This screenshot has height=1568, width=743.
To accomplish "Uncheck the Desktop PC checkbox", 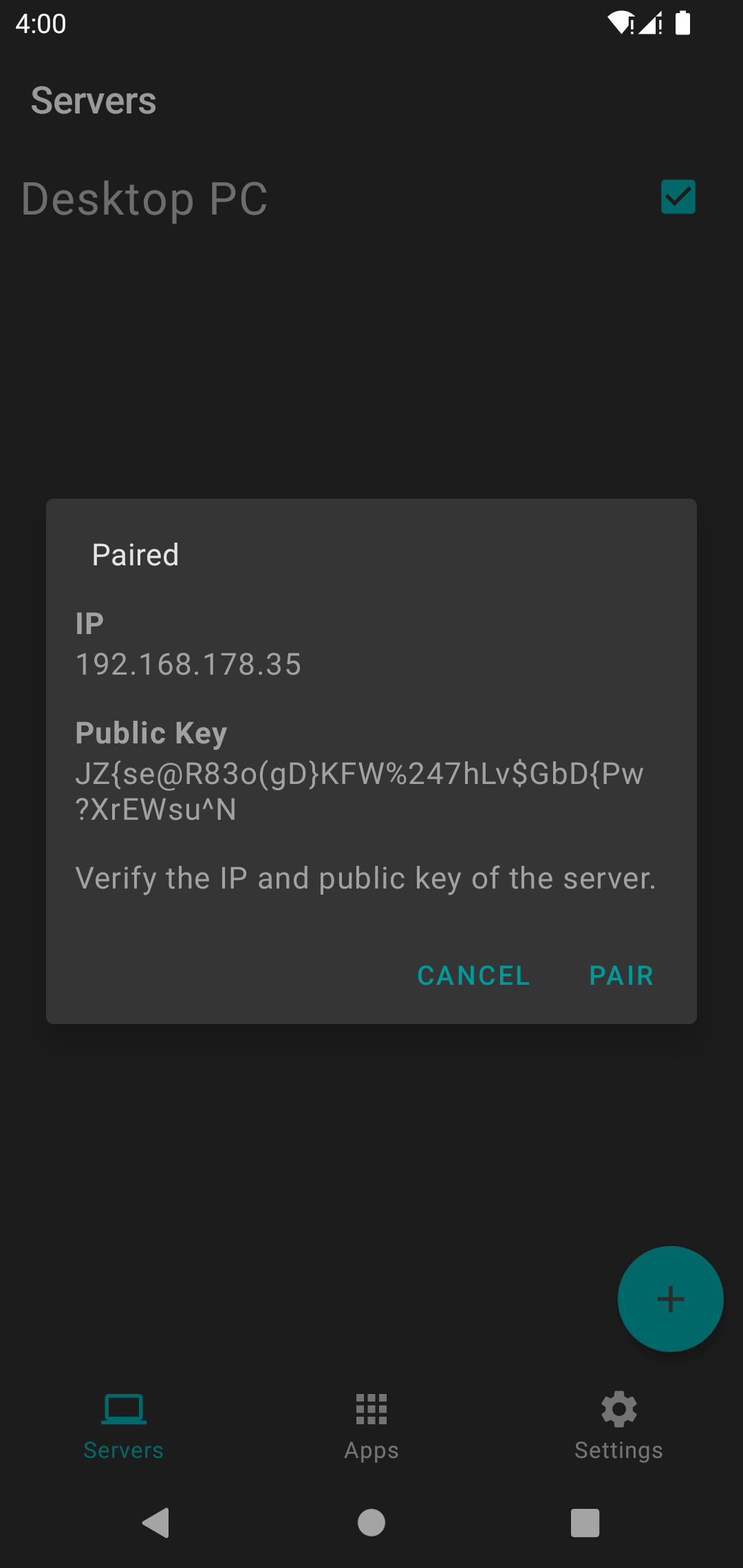I will tap(678, 197).
